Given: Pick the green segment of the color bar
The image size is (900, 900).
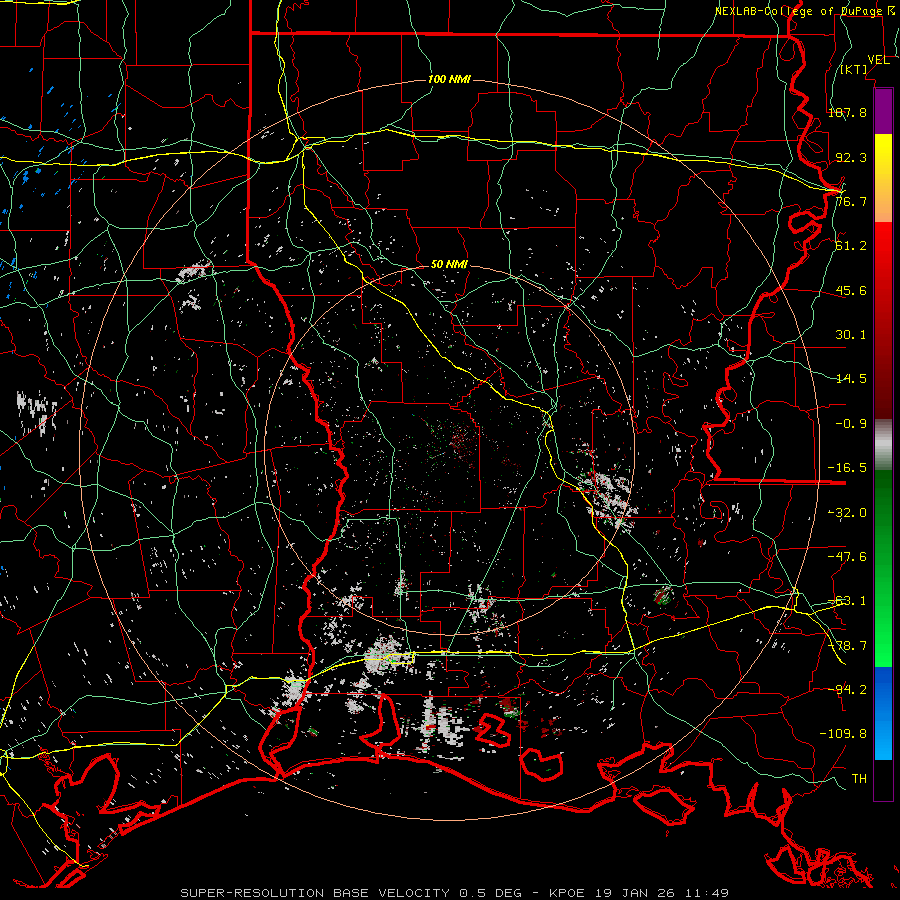Looking at the screenshot, I should (883, 568).
